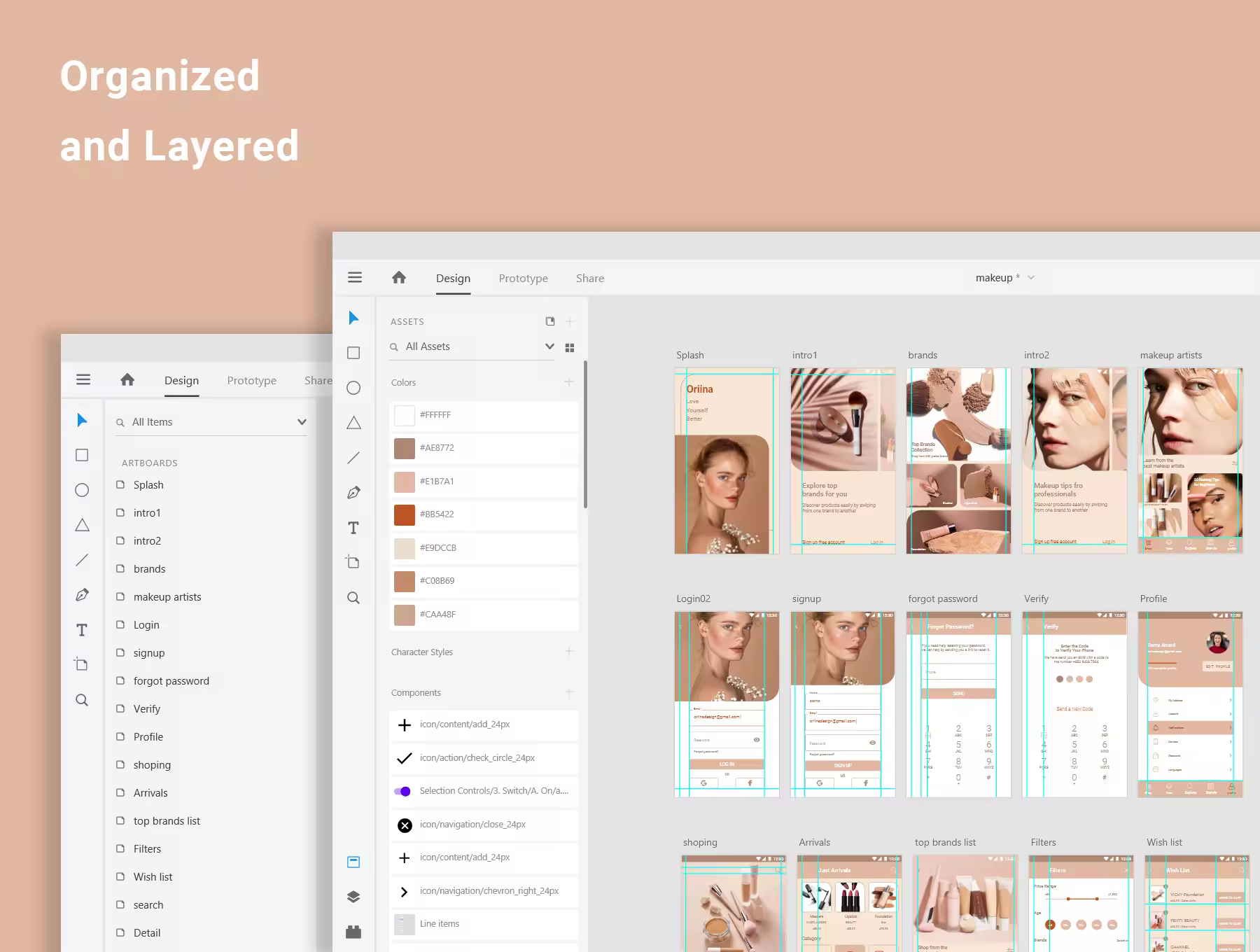Screen dimensions: 1260x952
Task: Click forgot password artboard label on canvas
Action: pyautogui.click(x=943, y=598)
